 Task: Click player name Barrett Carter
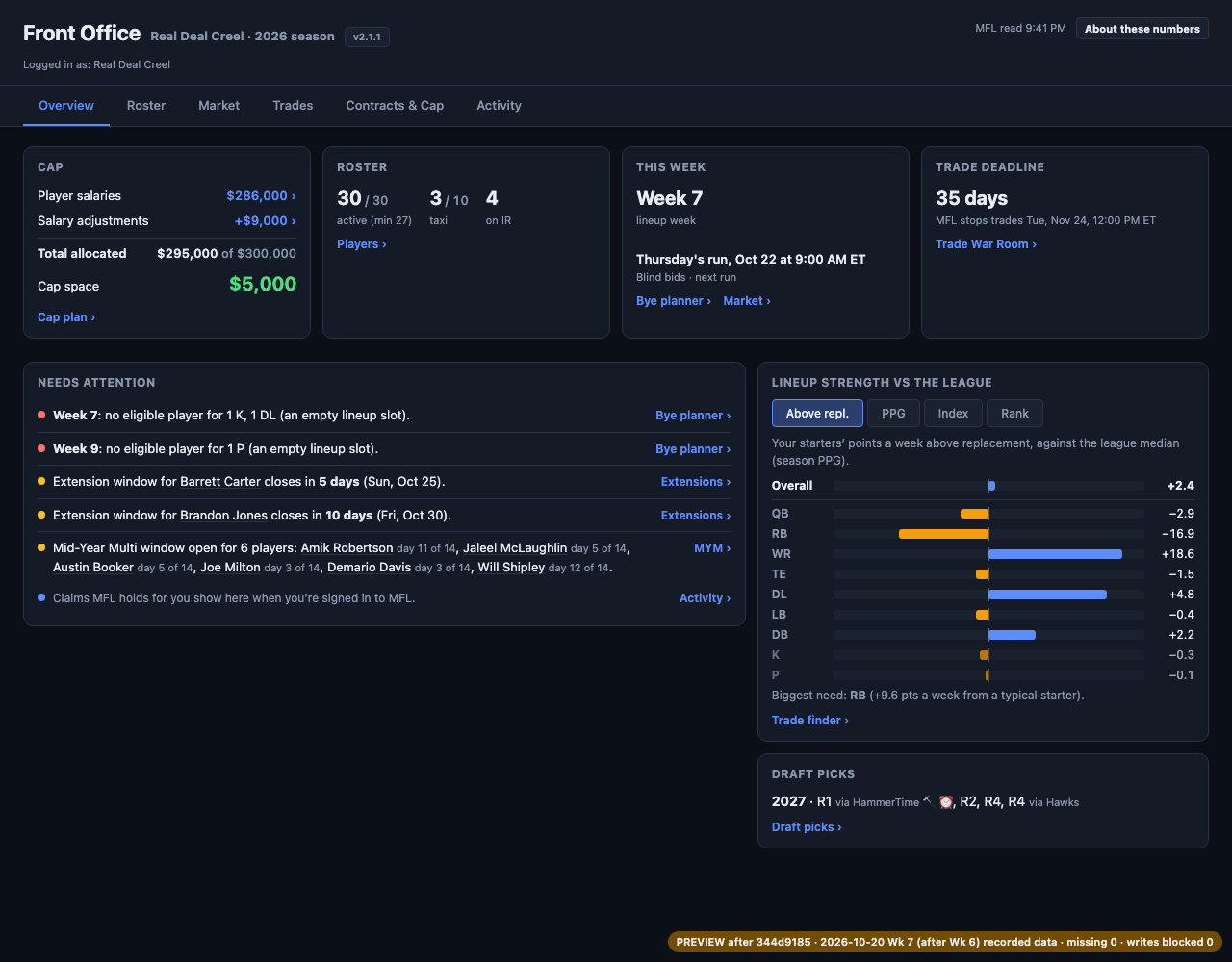click(220, 482)
